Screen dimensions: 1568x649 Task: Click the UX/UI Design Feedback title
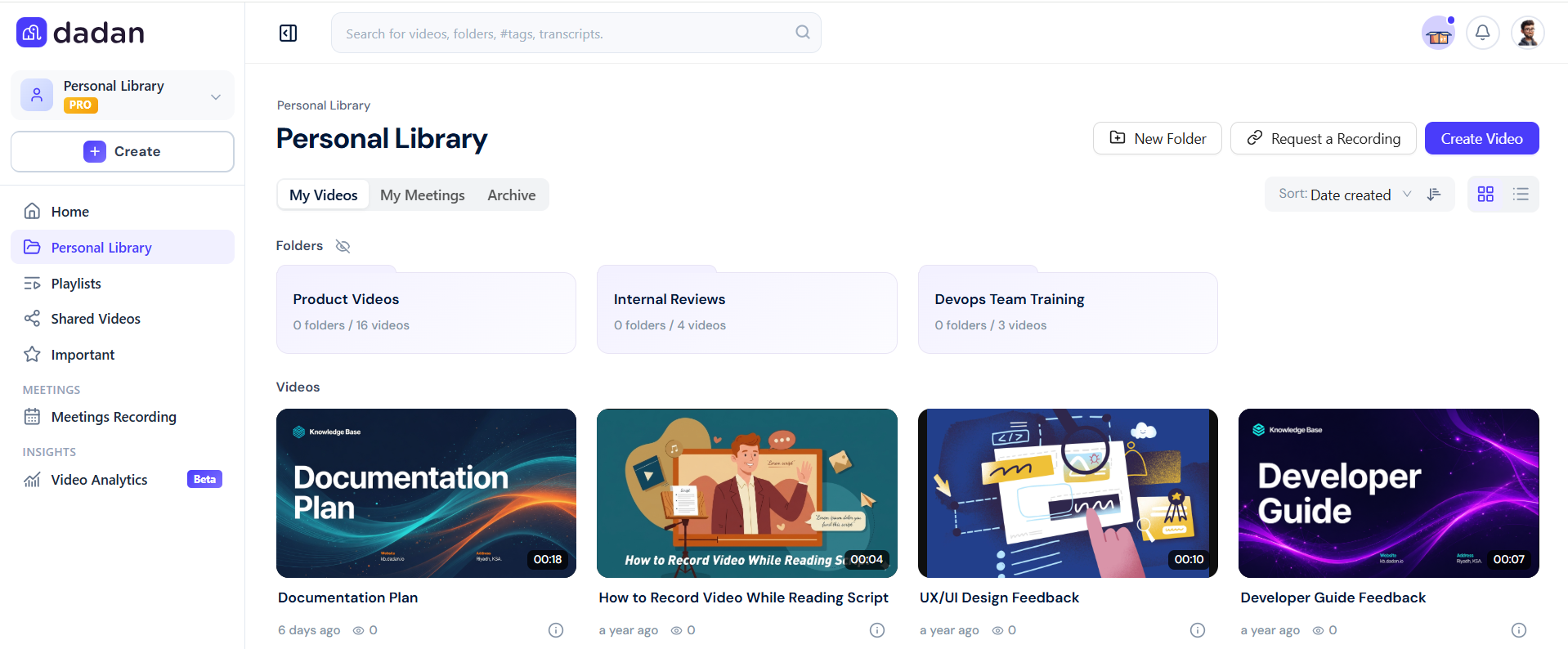(x=999, y=598)
